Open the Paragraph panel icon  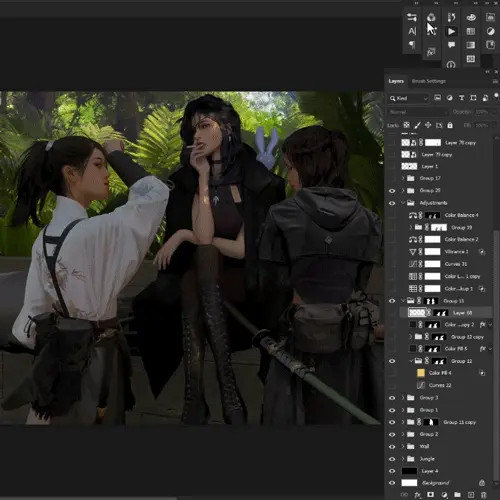412,45
